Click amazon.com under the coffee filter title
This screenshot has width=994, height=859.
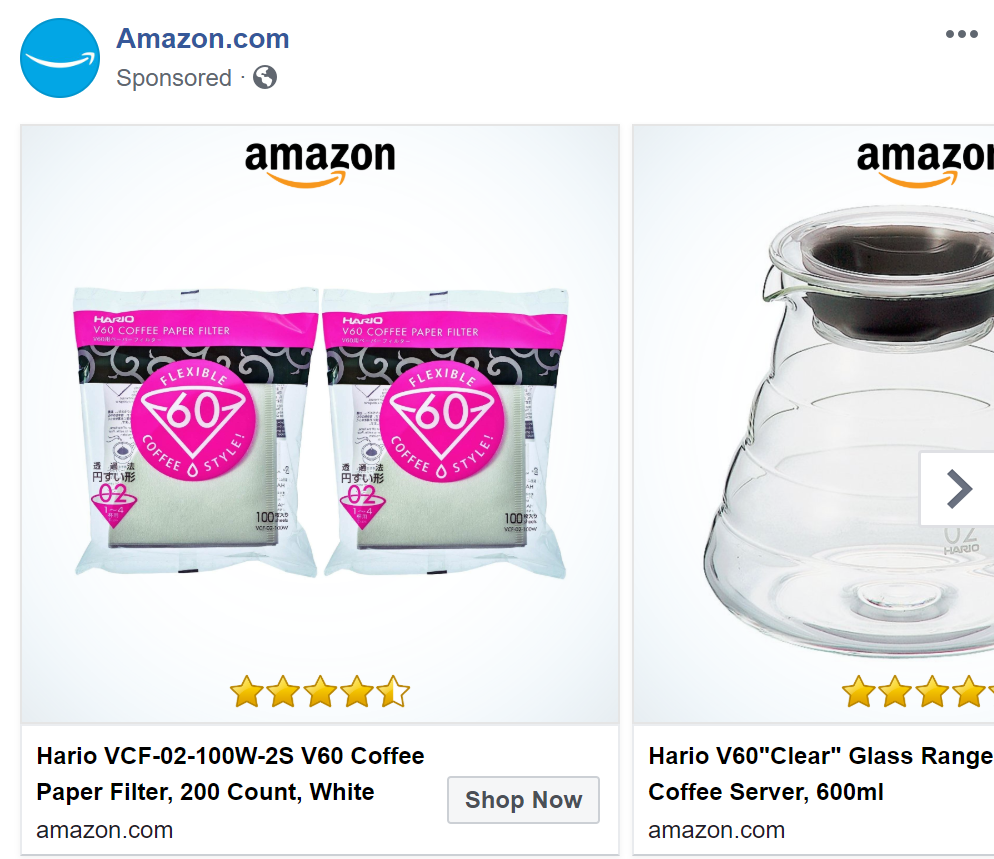[x=105, y=830]
